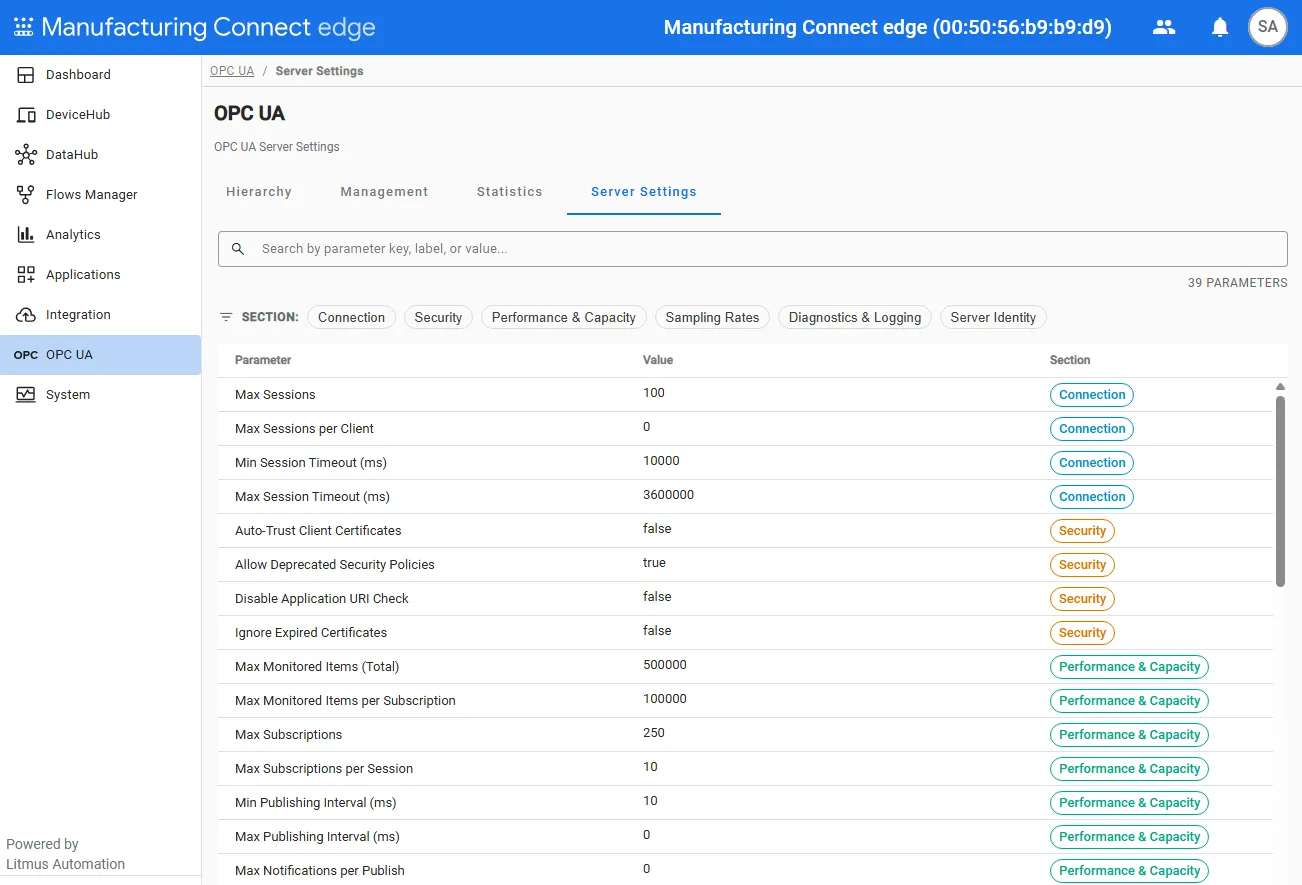Filter by Connection section chip
Viewport: 1302px width, 885px height.
351,317
